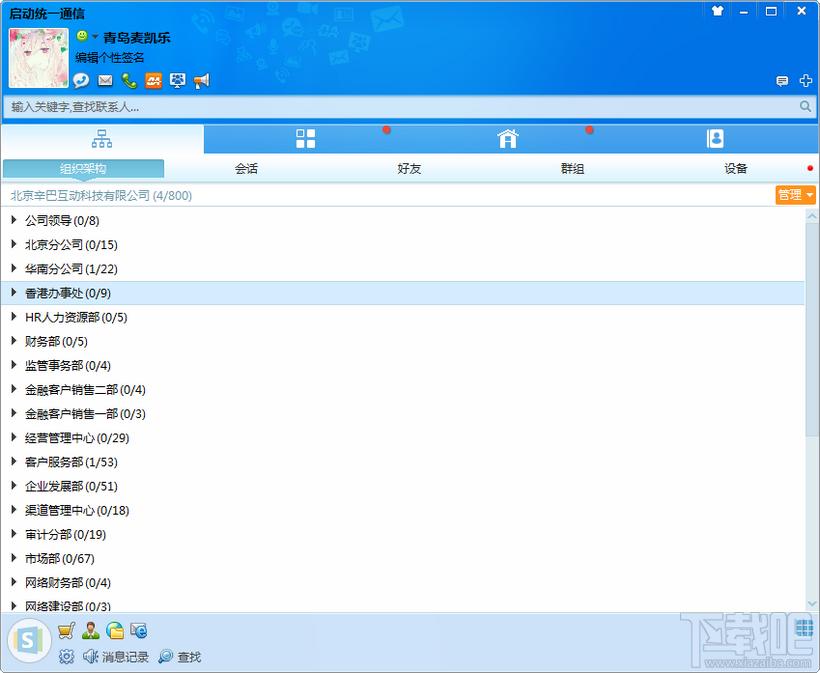Select the 市场部 (0/67) row
The height and width of the screenshot is (673, 820).
402,558
